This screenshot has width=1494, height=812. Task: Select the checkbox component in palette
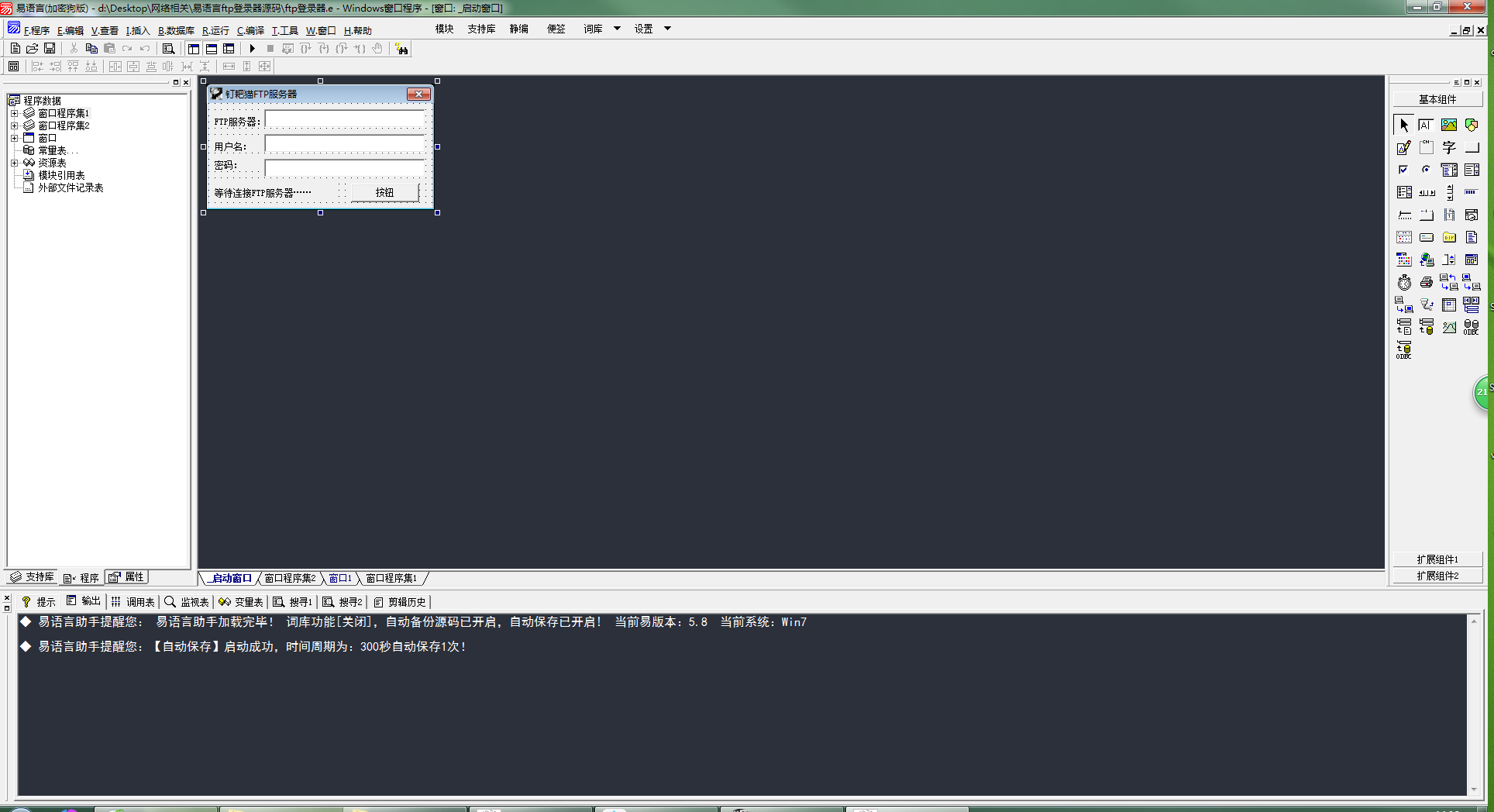tap(1403, 170)
